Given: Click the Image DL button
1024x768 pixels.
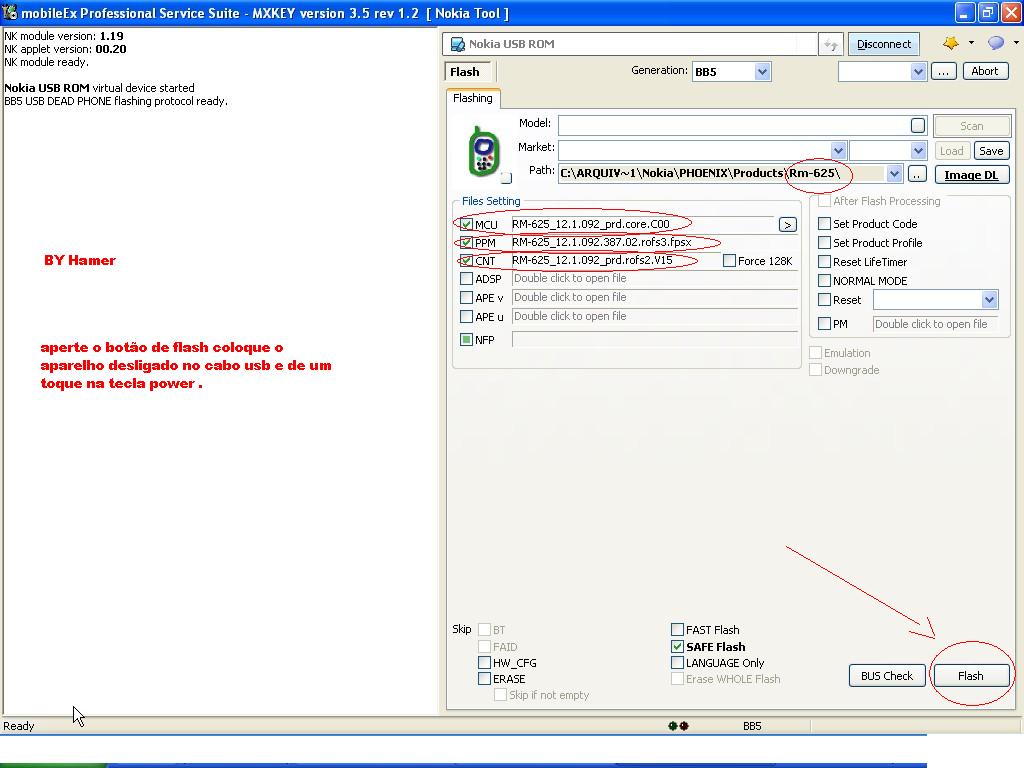Looking at the screenshot, I should coord(971,174).
